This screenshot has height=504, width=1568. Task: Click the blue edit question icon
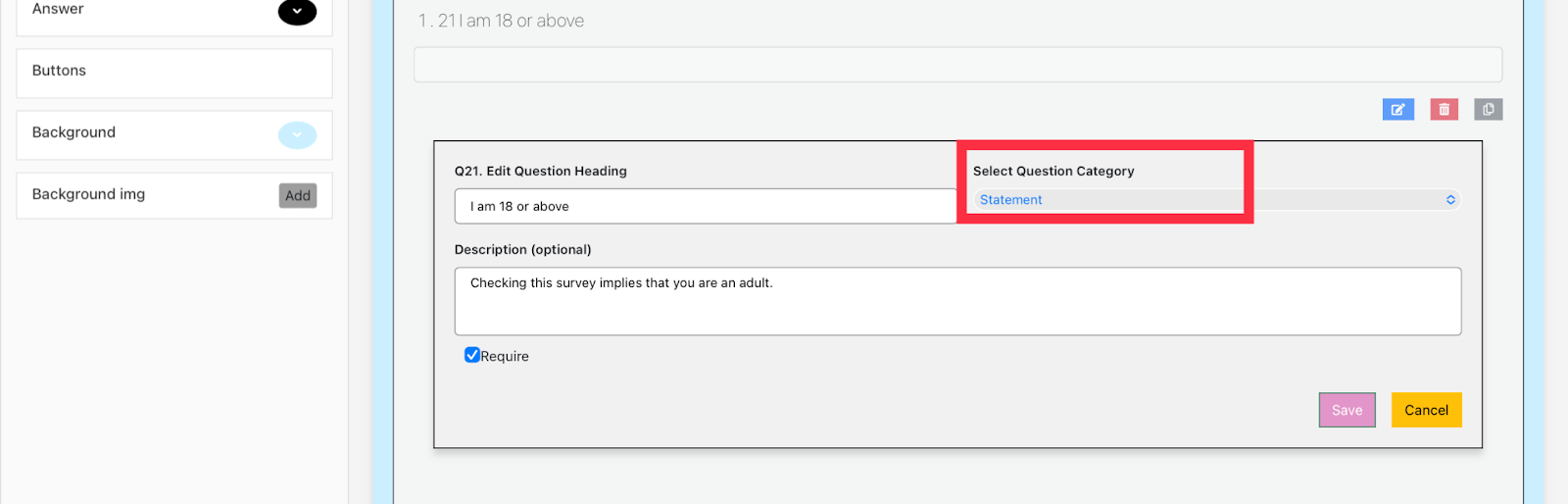coord(1397,110)
